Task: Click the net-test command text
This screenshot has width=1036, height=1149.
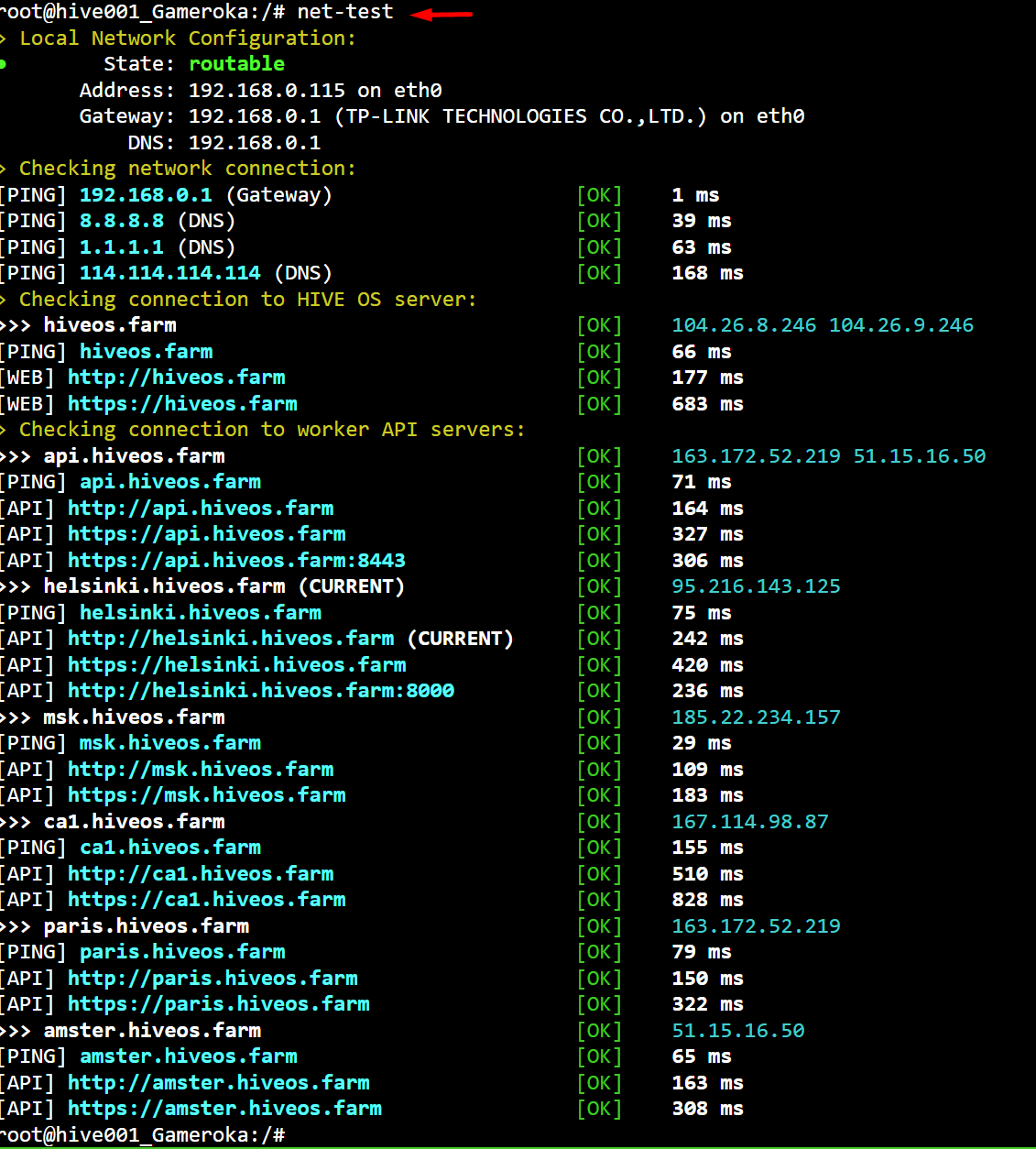Action: tap(344, 12)
